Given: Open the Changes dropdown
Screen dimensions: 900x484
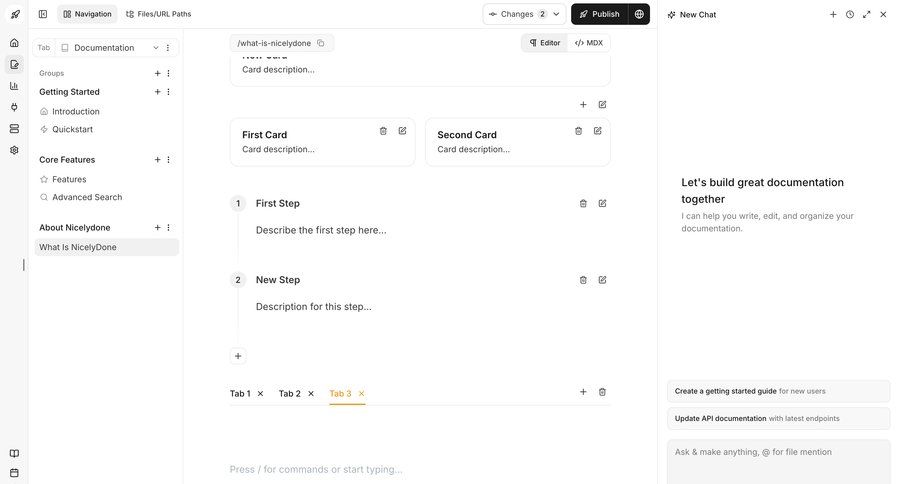Looking at the screenshot, I should click(x=524, y=14).
